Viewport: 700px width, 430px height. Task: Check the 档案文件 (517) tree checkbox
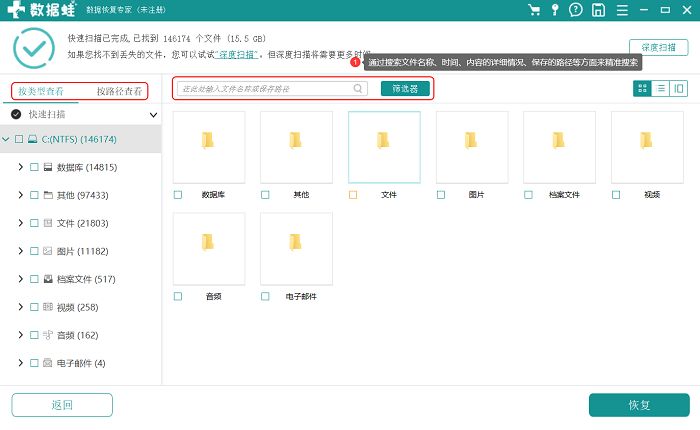(x=34, y=279)
